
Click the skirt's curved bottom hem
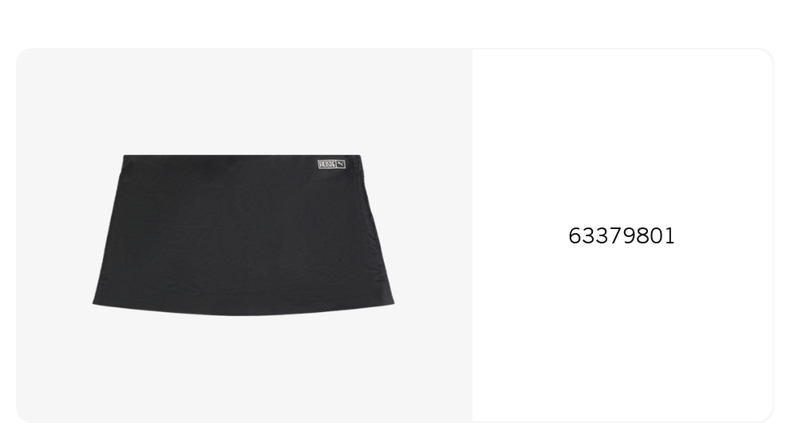[243, 311]
